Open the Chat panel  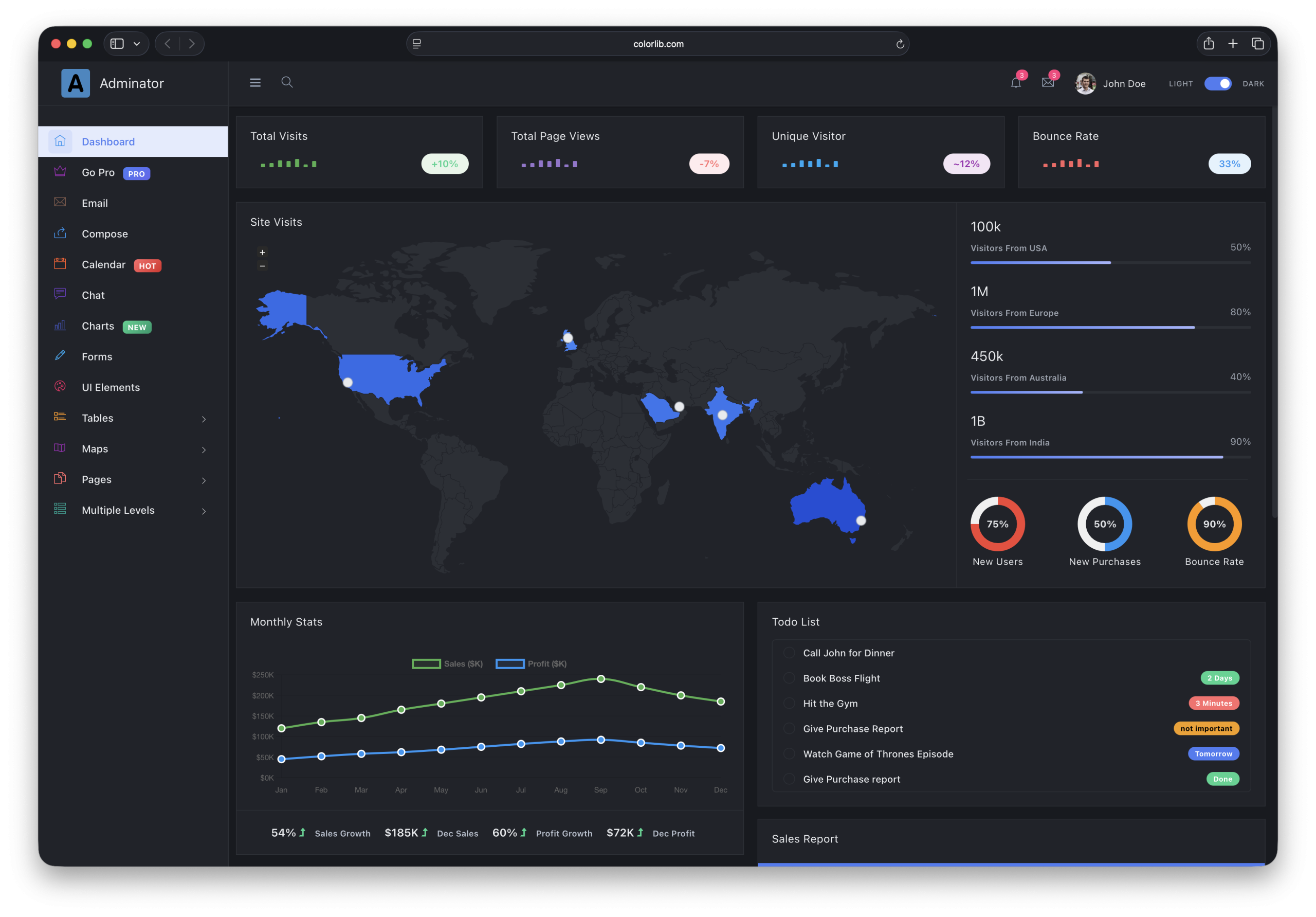tap(93, 295)
